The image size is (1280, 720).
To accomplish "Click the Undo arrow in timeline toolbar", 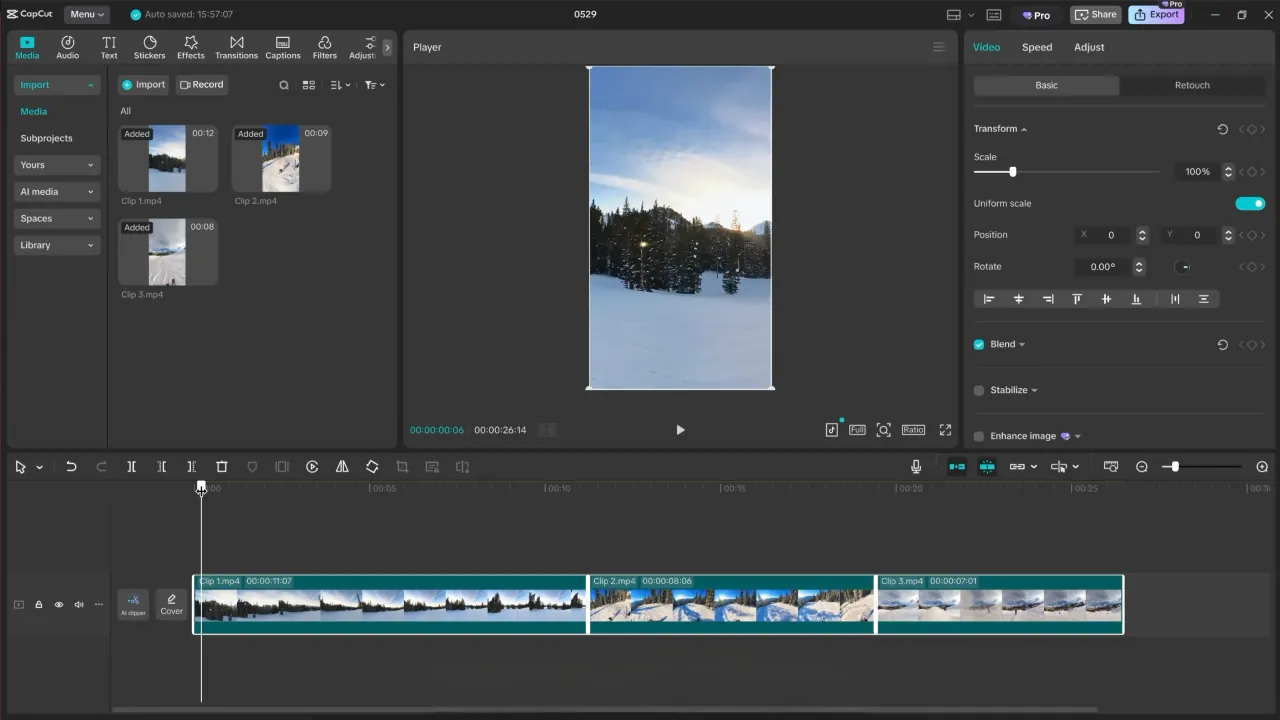I will pyautogui.click(x=71, y=467).
